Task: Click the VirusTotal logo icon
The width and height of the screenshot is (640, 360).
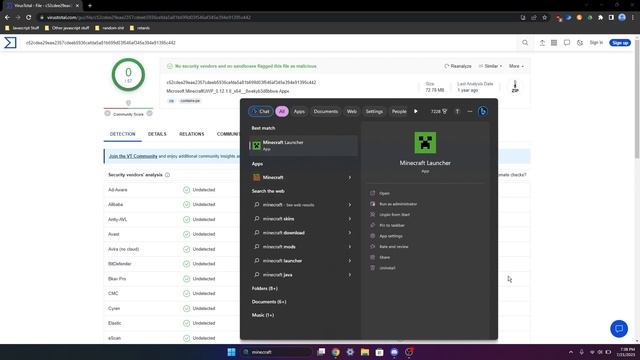Action: (x=10, y=42)
